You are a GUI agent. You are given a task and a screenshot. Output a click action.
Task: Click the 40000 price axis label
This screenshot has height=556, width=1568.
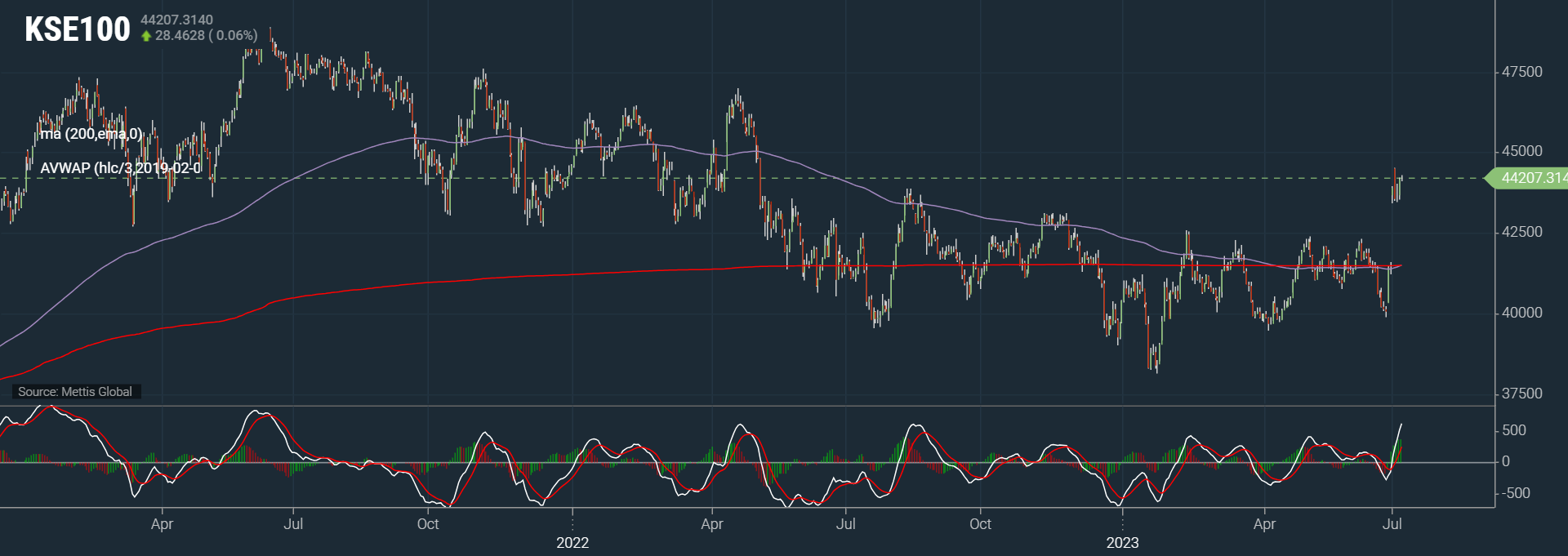pos(1522,313)
